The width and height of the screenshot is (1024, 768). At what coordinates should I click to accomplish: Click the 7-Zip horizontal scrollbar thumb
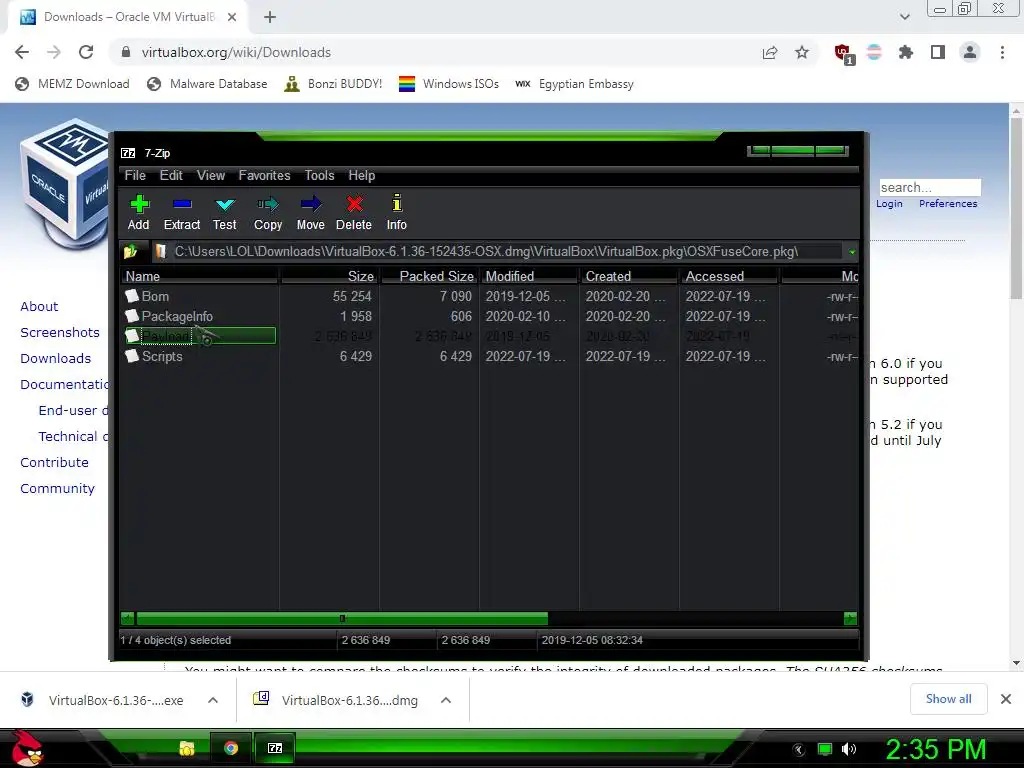342,618
